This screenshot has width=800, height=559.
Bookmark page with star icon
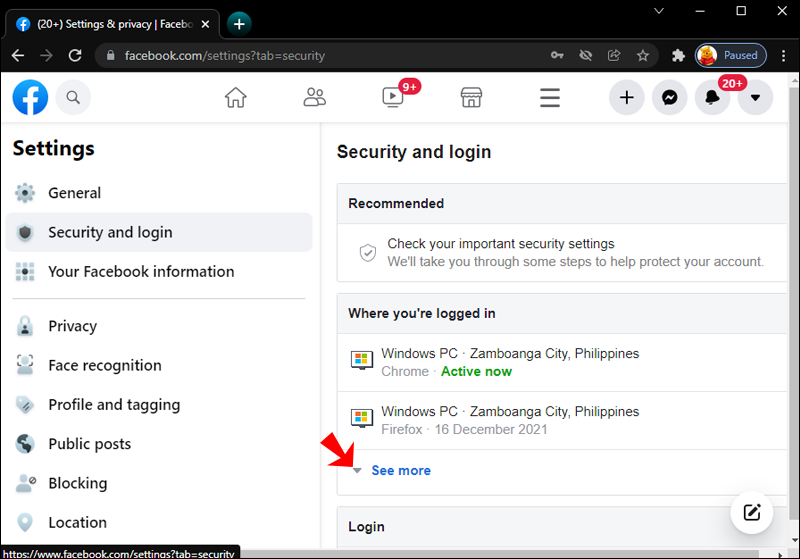click(x=643, y=56)
